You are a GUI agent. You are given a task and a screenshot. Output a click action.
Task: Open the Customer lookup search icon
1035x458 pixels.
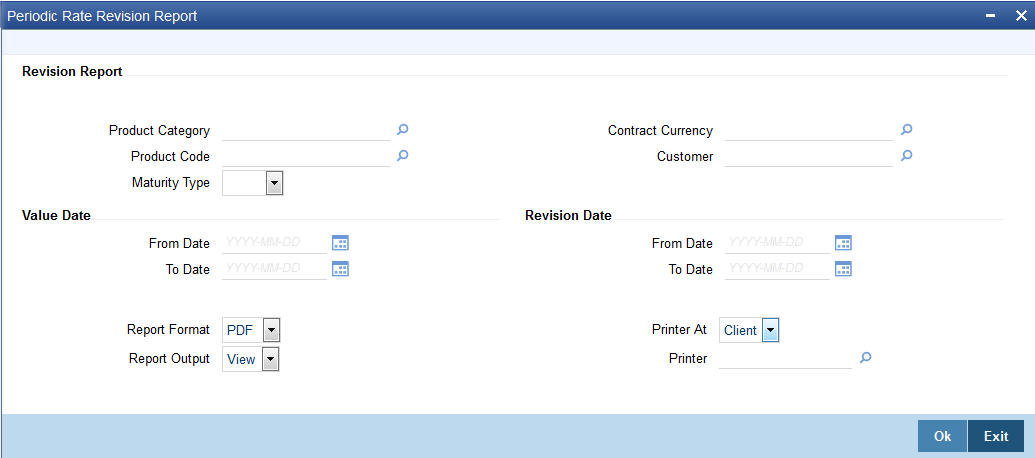coord(907,156)
